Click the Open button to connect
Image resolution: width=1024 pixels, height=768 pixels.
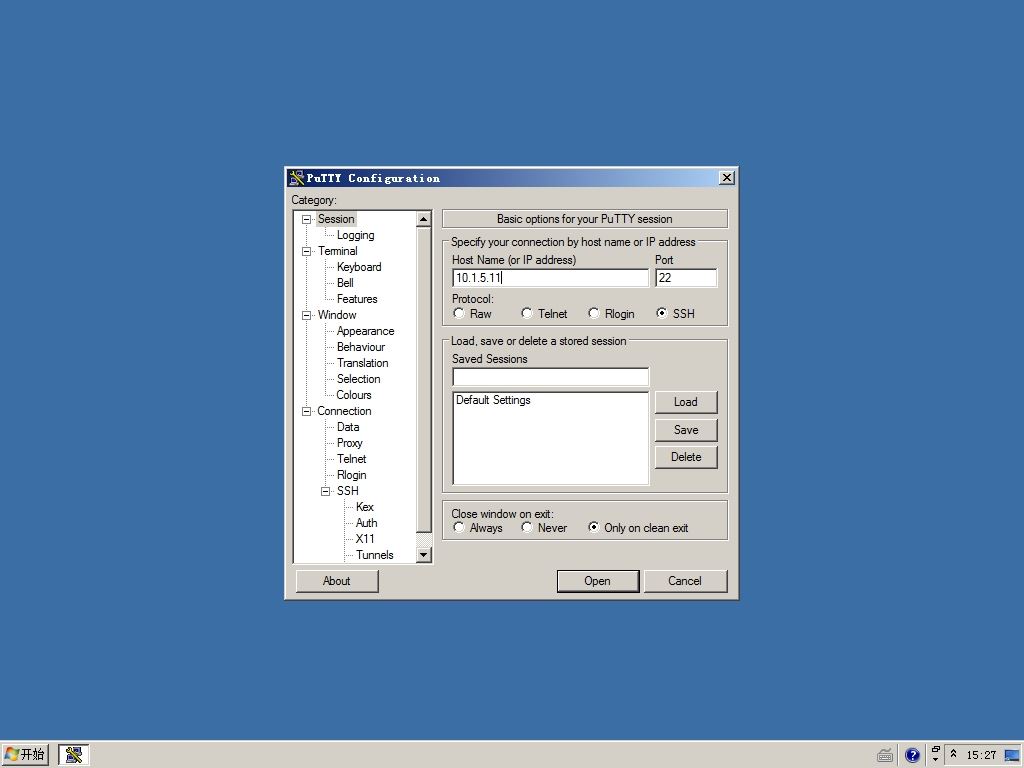click(x=598, y=581)
